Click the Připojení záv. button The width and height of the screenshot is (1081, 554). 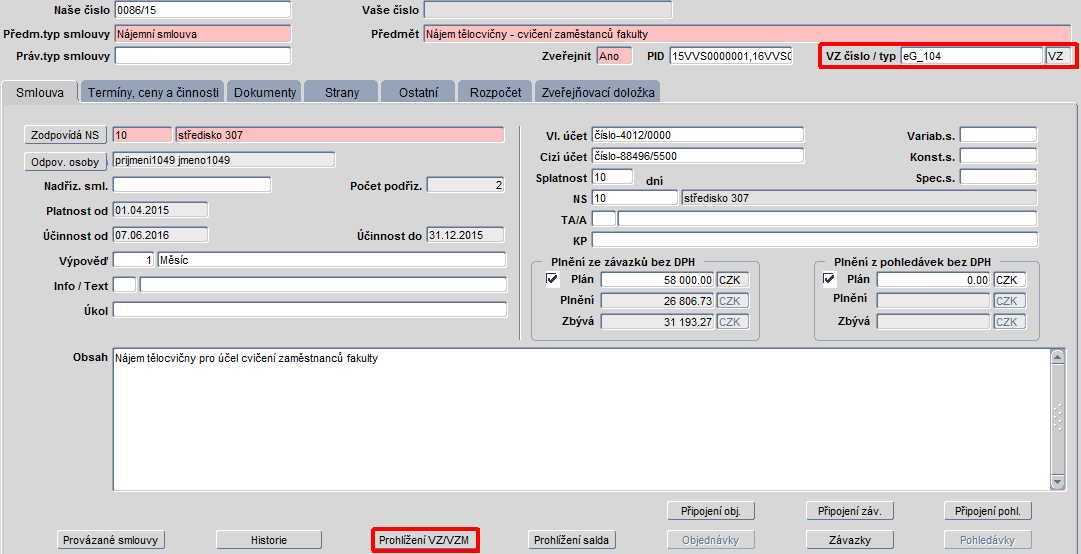click(850, 511)
